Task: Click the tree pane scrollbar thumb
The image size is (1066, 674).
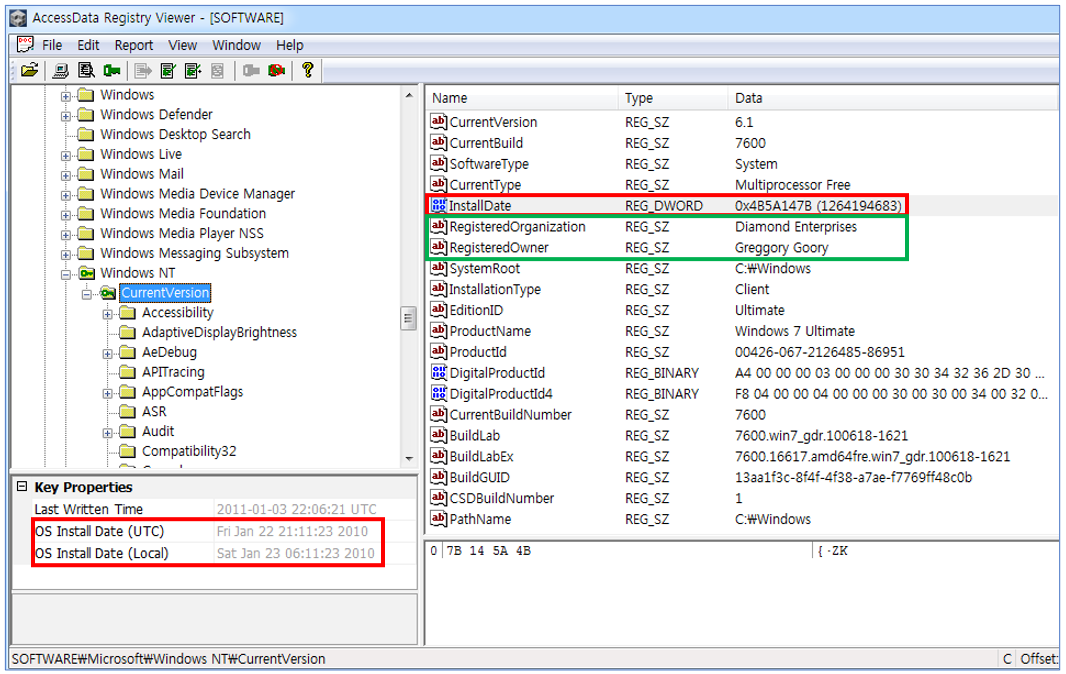Action: click(409, 318)
